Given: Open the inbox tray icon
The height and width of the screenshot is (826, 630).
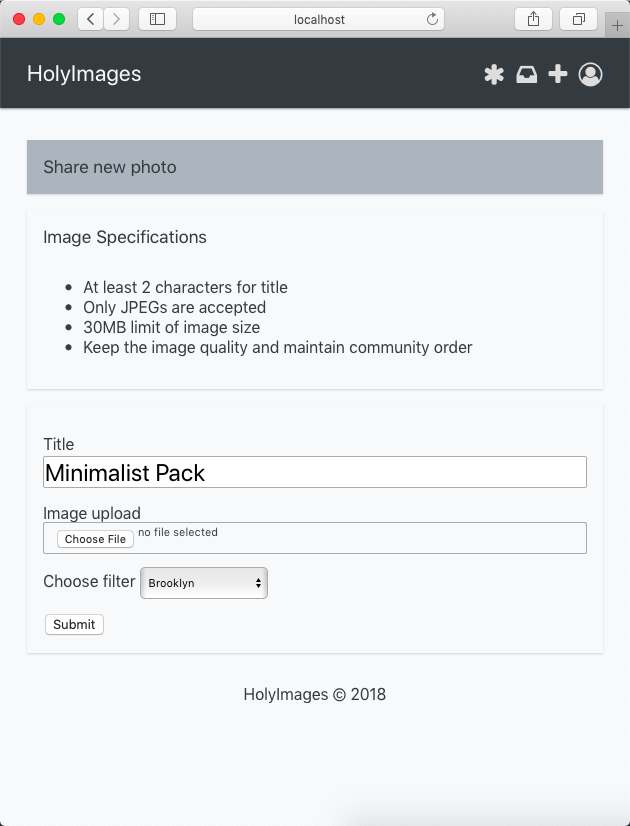Looking at the screenshot, I should pyautogui.click(x=526, y=75).
